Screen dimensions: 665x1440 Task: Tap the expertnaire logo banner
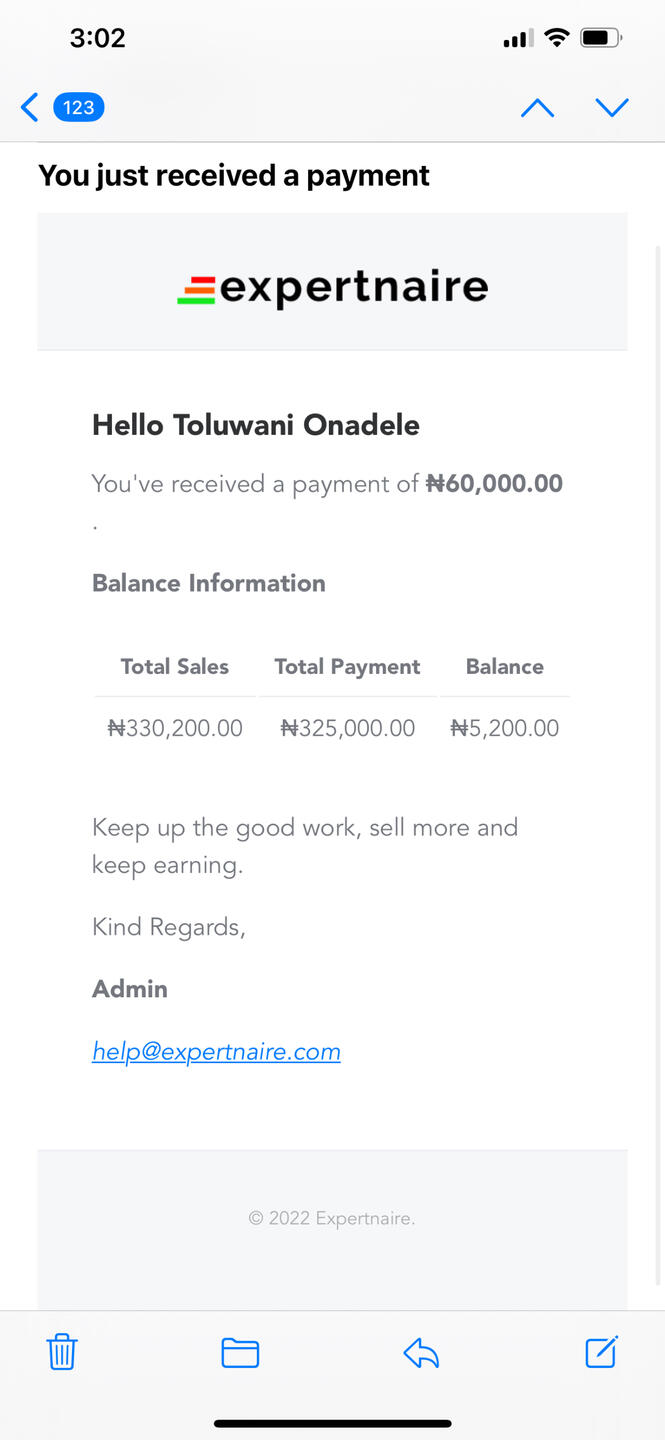(332, 287)
